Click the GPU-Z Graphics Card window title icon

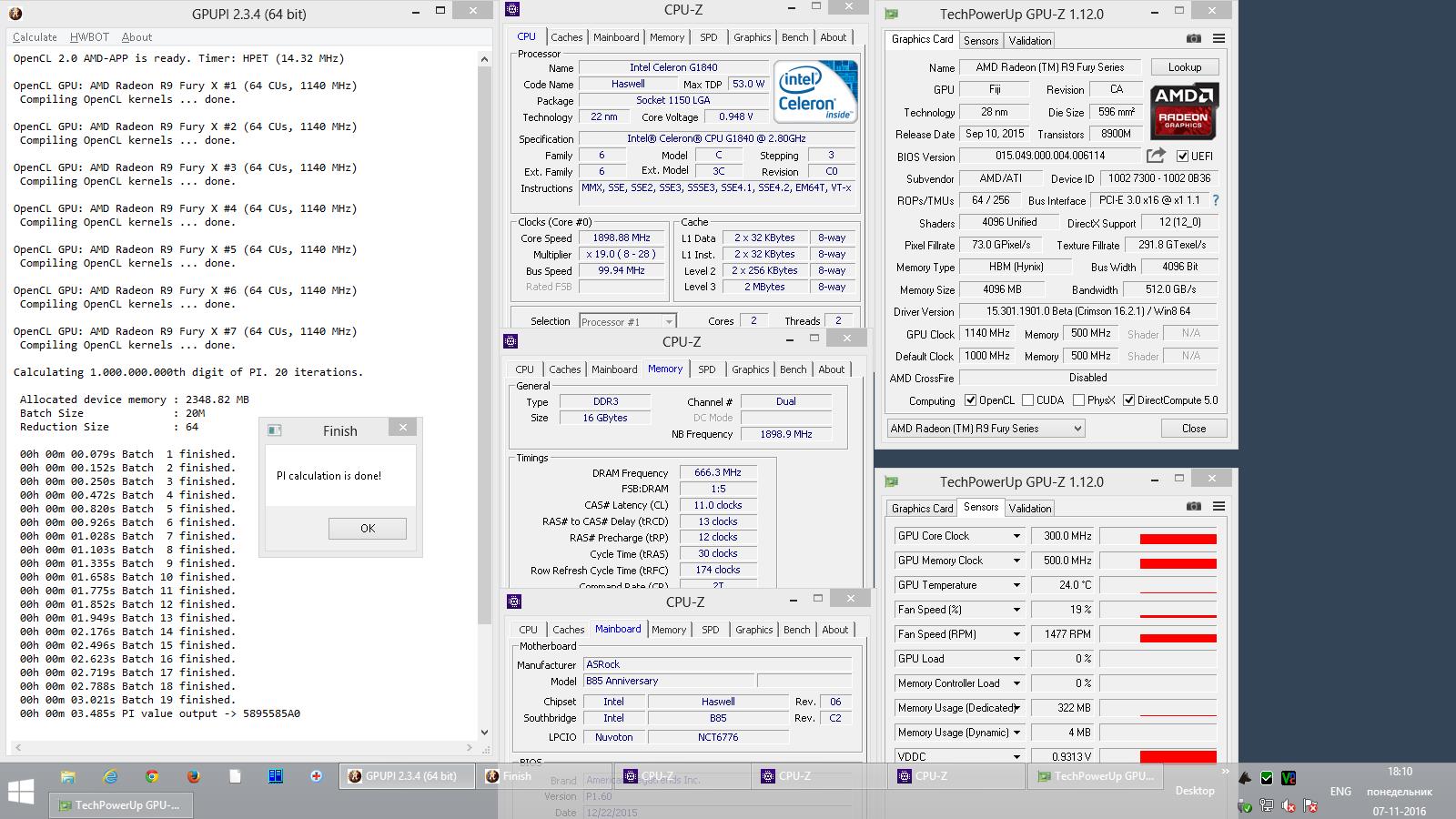[x=892, y=14]
